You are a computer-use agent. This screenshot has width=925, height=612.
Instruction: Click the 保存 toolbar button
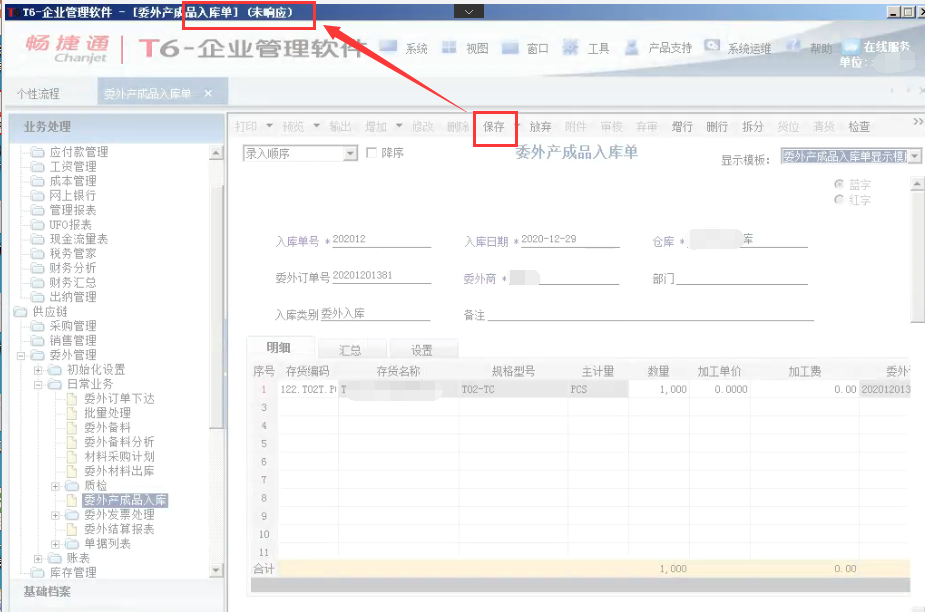[x=494, y=126]
